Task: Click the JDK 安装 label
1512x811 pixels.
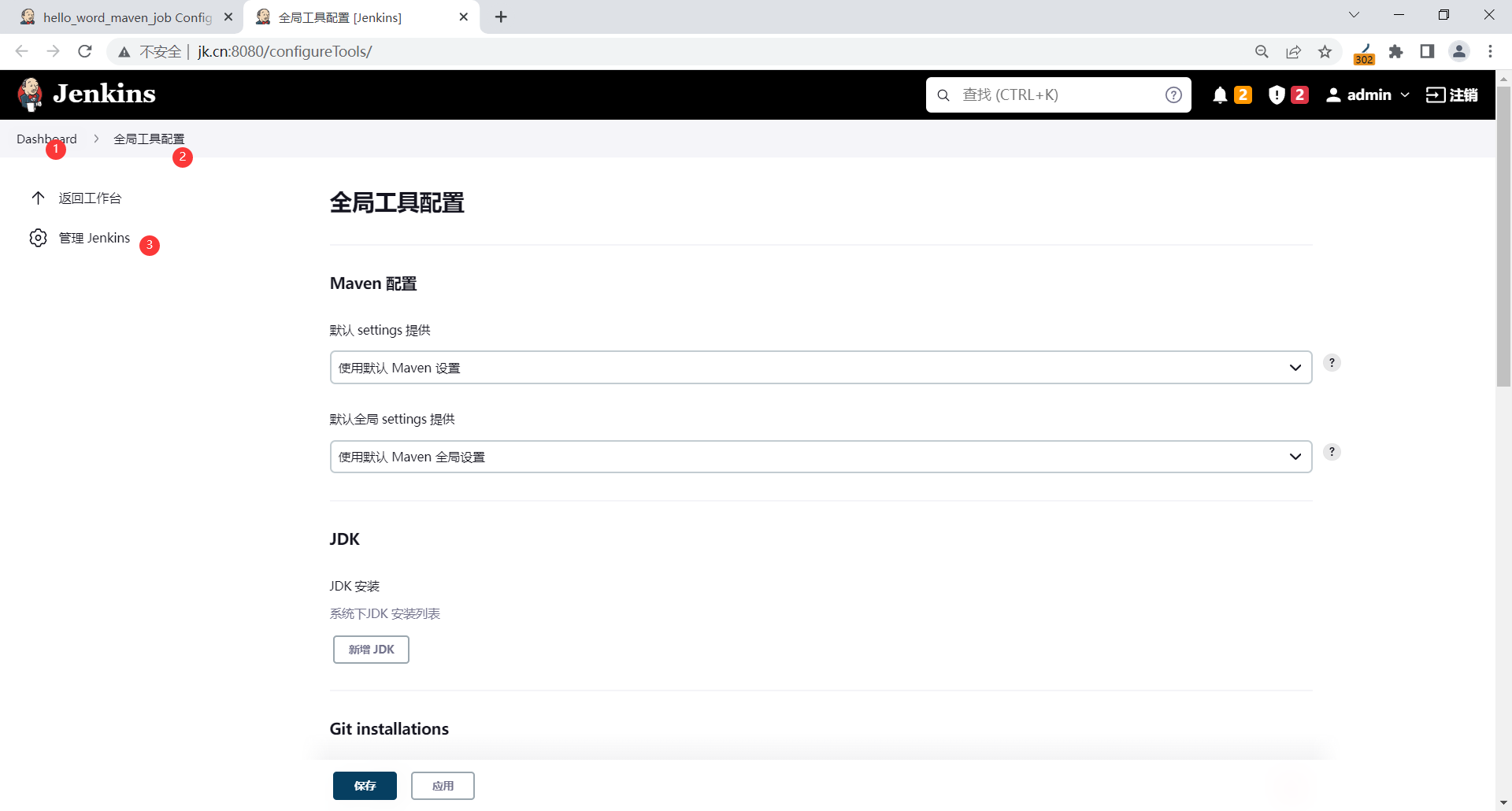Action: (354, 586)
